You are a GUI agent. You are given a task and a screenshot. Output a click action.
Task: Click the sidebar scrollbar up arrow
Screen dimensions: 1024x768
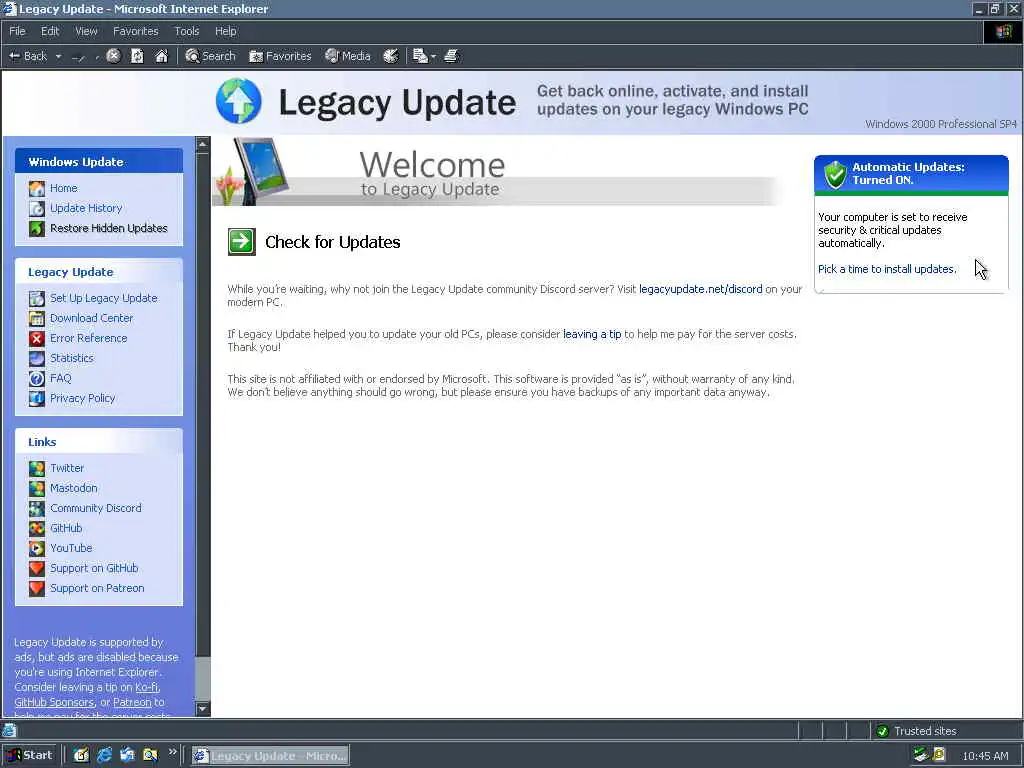(x=203, y=144)
